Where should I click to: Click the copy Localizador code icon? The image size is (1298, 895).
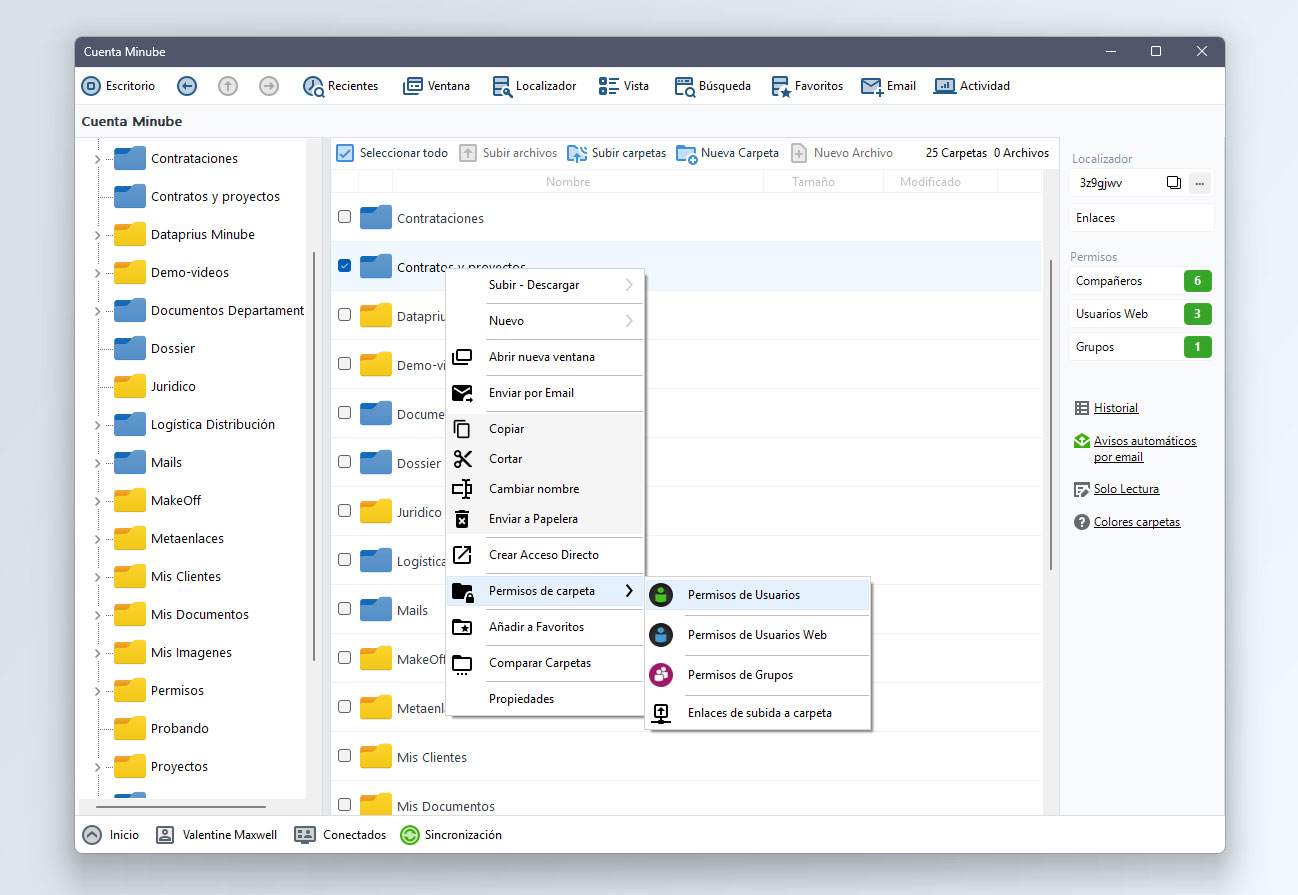pyautogui.click(x=1174, y=183)
